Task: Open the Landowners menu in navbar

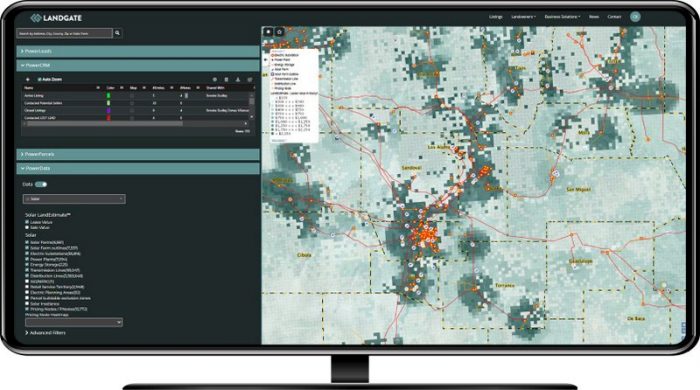Action: (523, 17)
